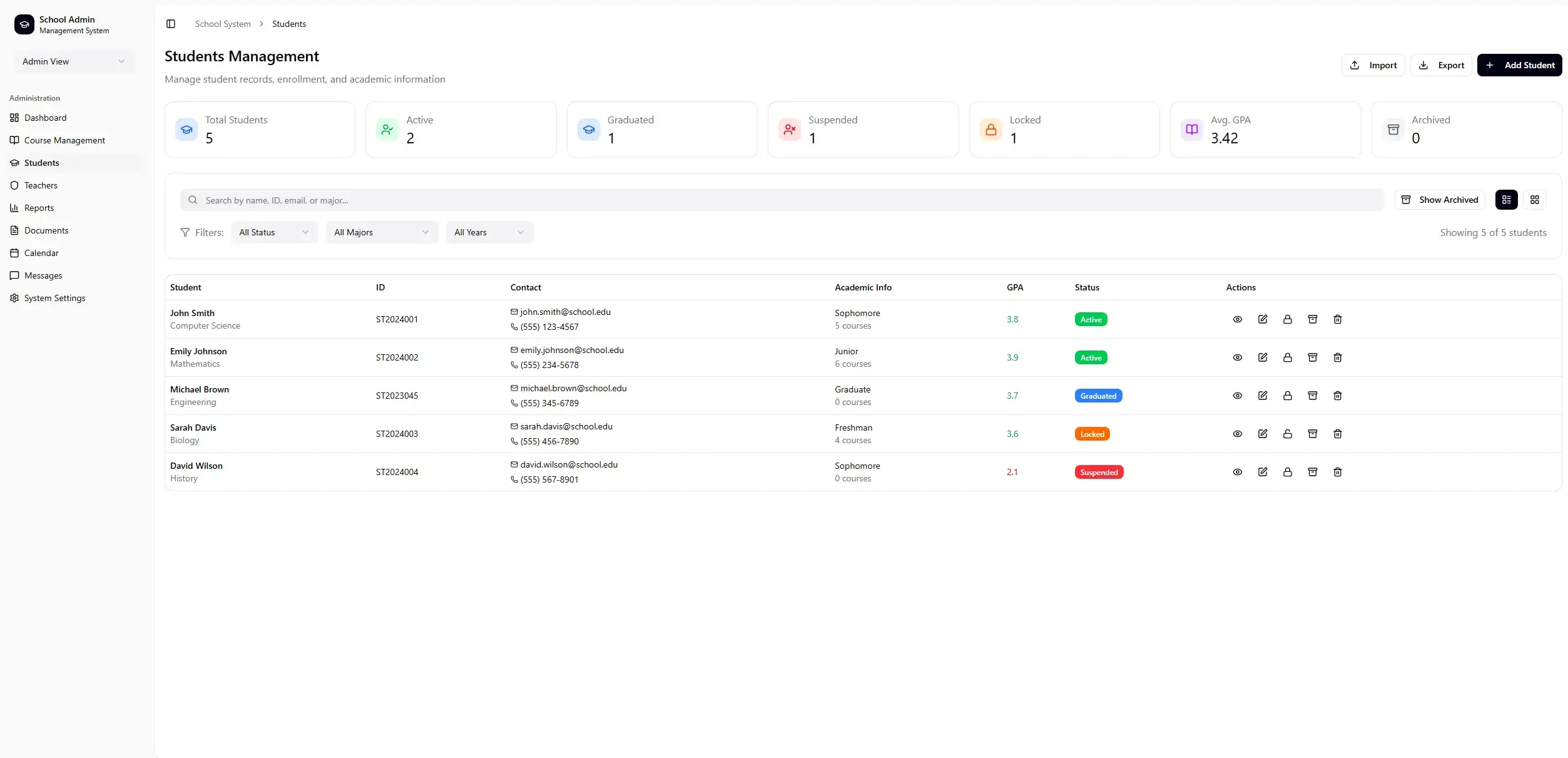Open Messages from the sidebar
The width and height of the screenshot is (1568, 758).
[42, 275]
